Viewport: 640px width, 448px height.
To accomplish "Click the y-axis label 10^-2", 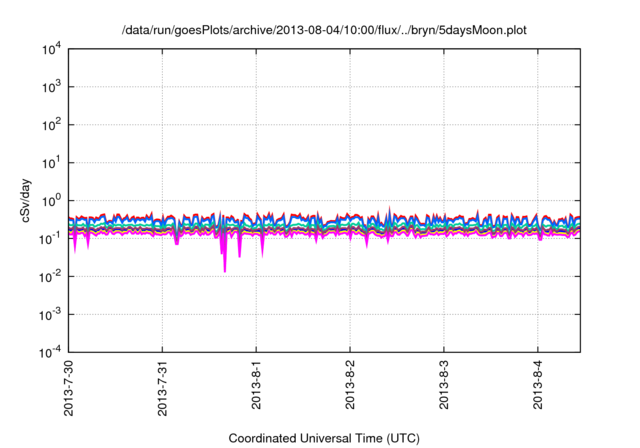I will (x=50, y=277).
